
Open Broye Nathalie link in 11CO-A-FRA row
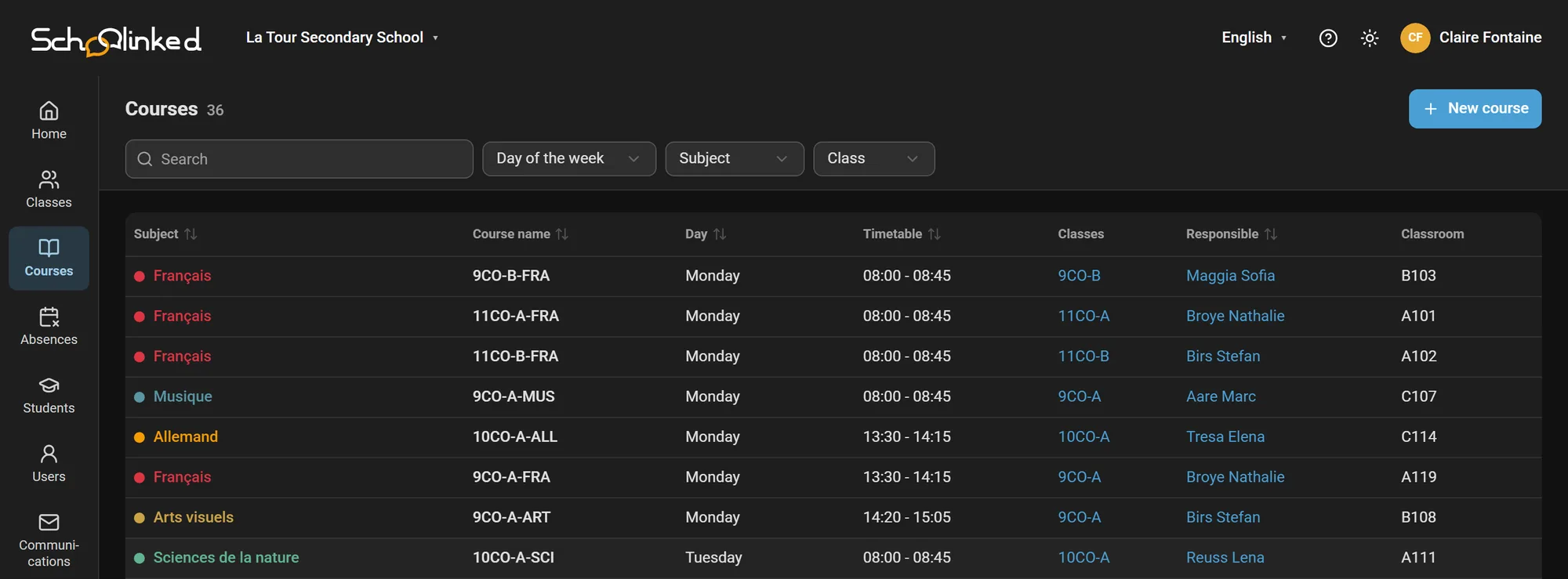pos(1235,316)
